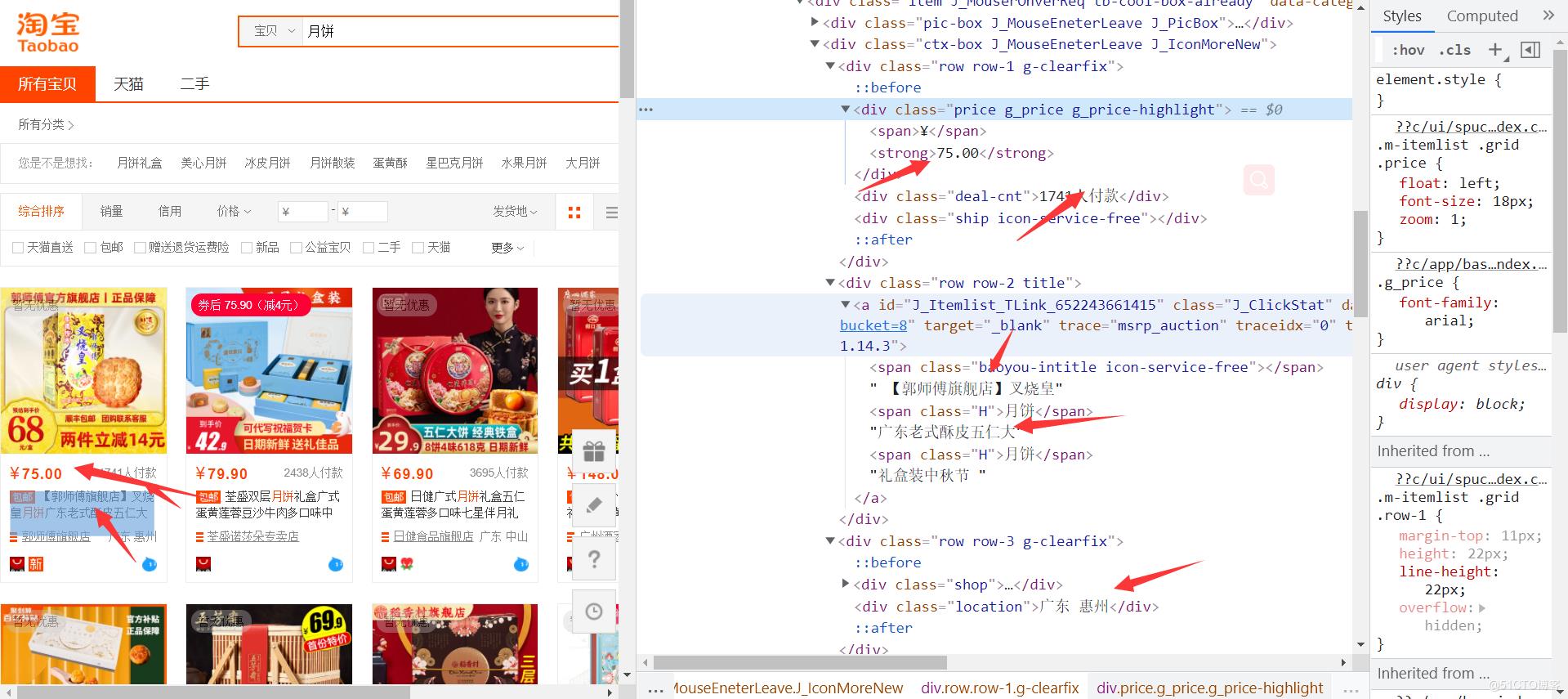Sort by 综合排序
This screenshot has height=699, width=1568.
point(42,211)
